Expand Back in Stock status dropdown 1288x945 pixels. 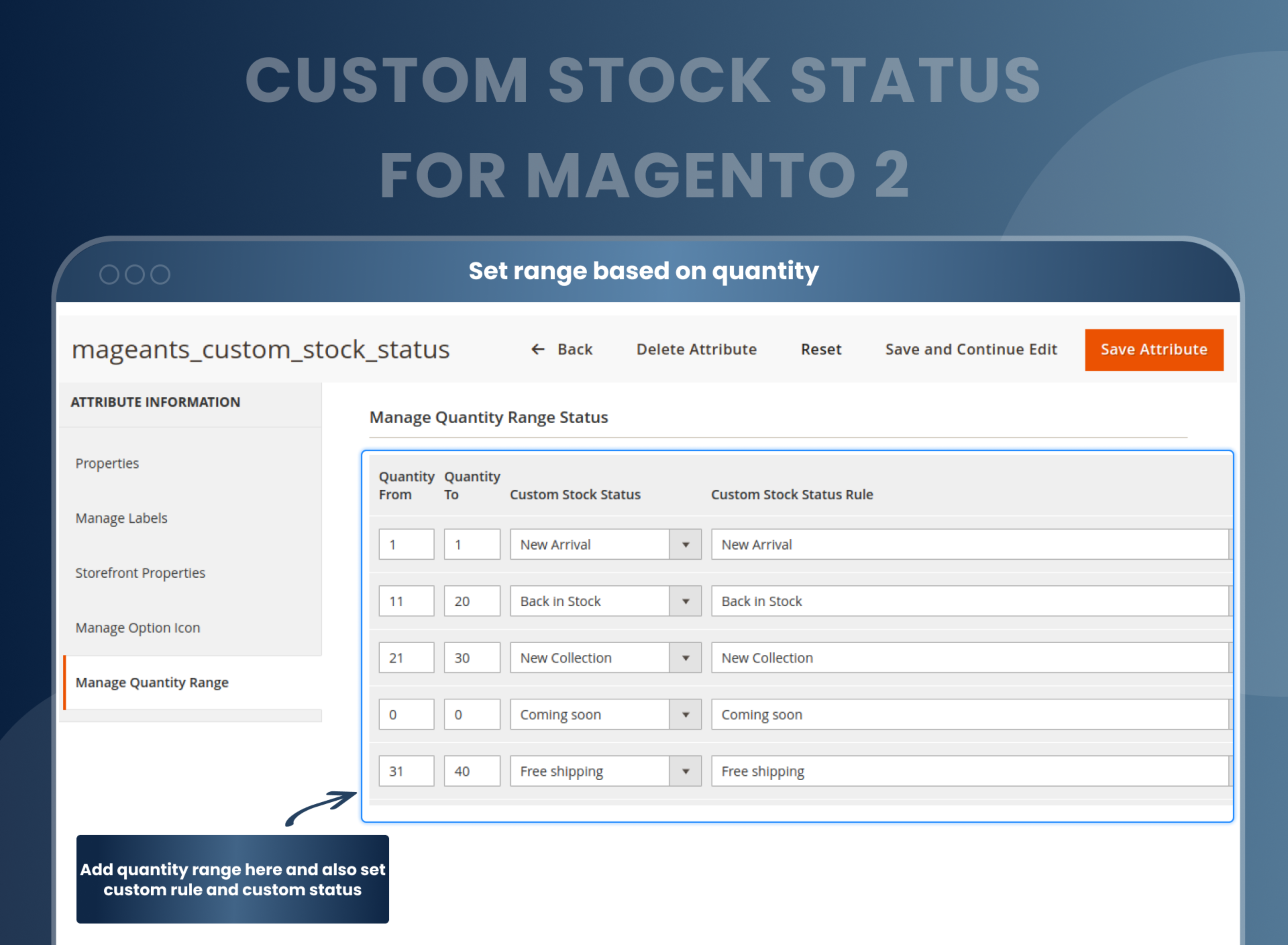coord(685,601)
